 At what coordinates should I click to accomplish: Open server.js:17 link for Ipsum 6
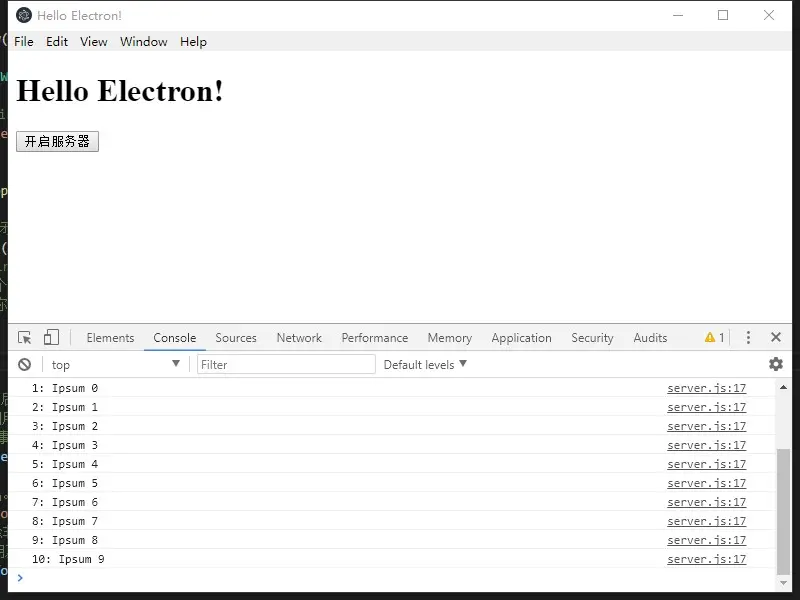click(x=706, y=502)
